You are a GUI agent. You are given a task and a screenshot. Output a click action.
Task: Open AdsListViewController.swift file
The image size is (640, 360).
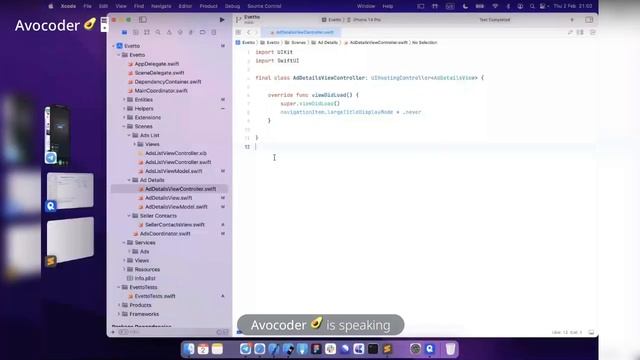178,162
